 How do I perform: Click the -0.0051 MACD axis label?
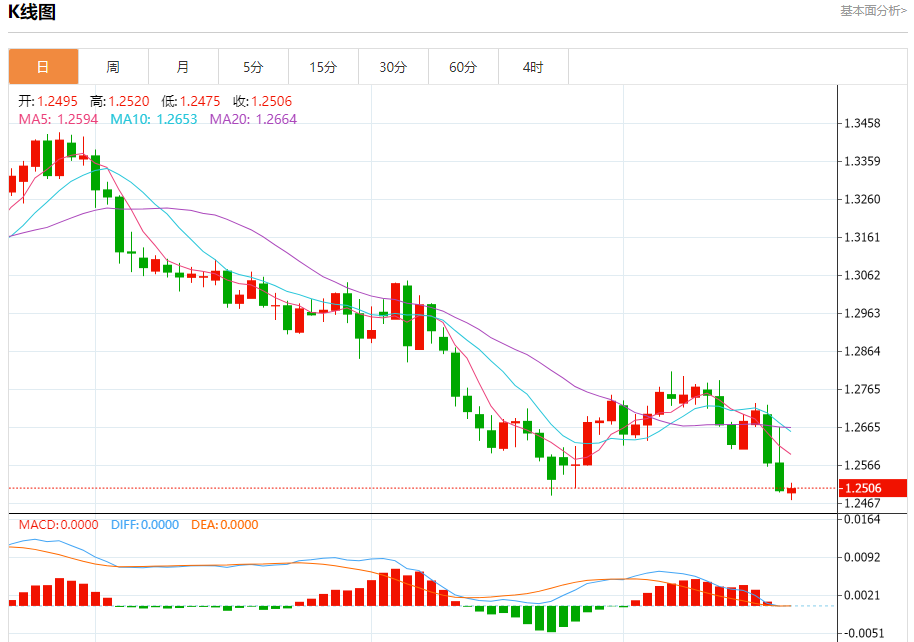point(862,633)
